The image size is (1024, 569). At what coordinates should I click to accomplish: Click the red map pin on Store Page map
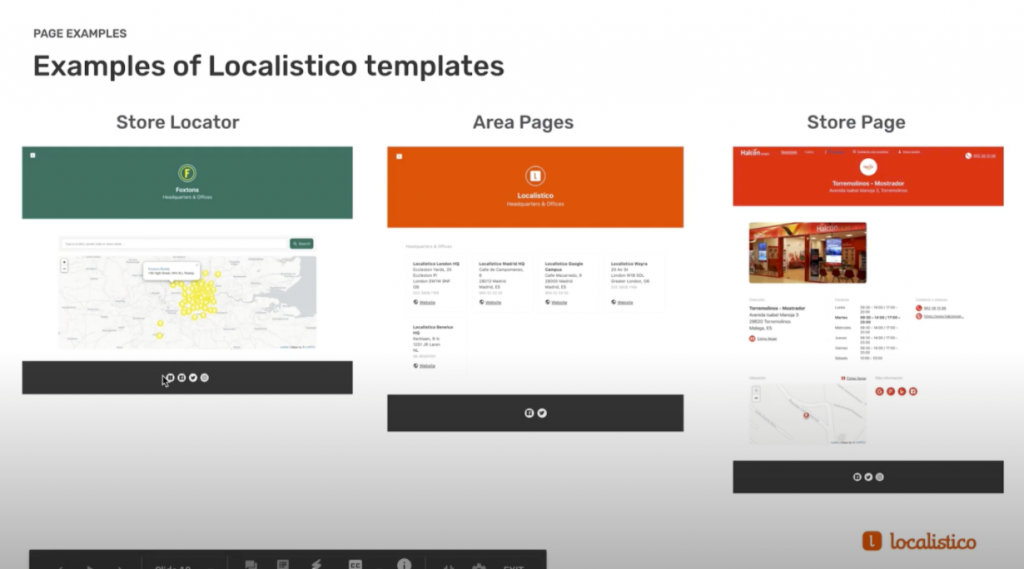pos(806,413)
